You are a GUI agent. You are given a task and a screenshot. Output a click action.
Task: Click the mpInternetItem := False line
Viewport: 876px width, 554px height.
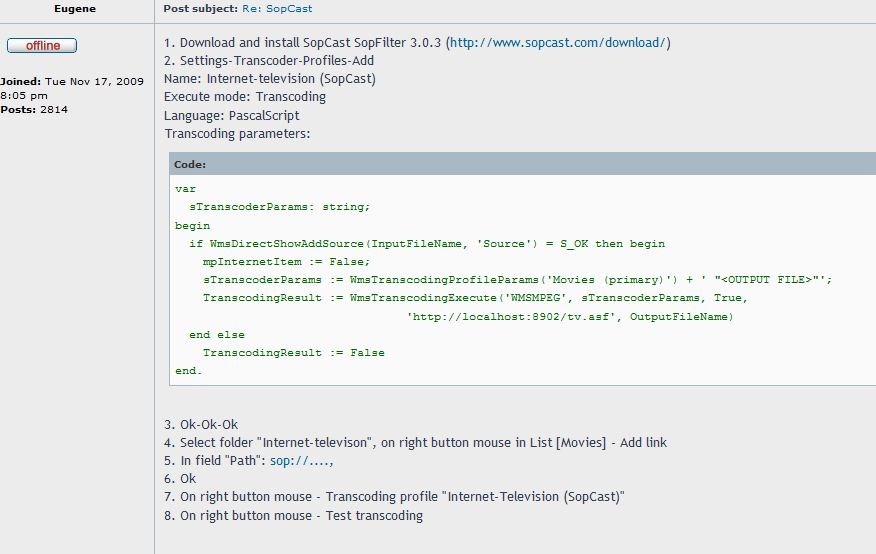pyautogui.click(x=286, y=261)
